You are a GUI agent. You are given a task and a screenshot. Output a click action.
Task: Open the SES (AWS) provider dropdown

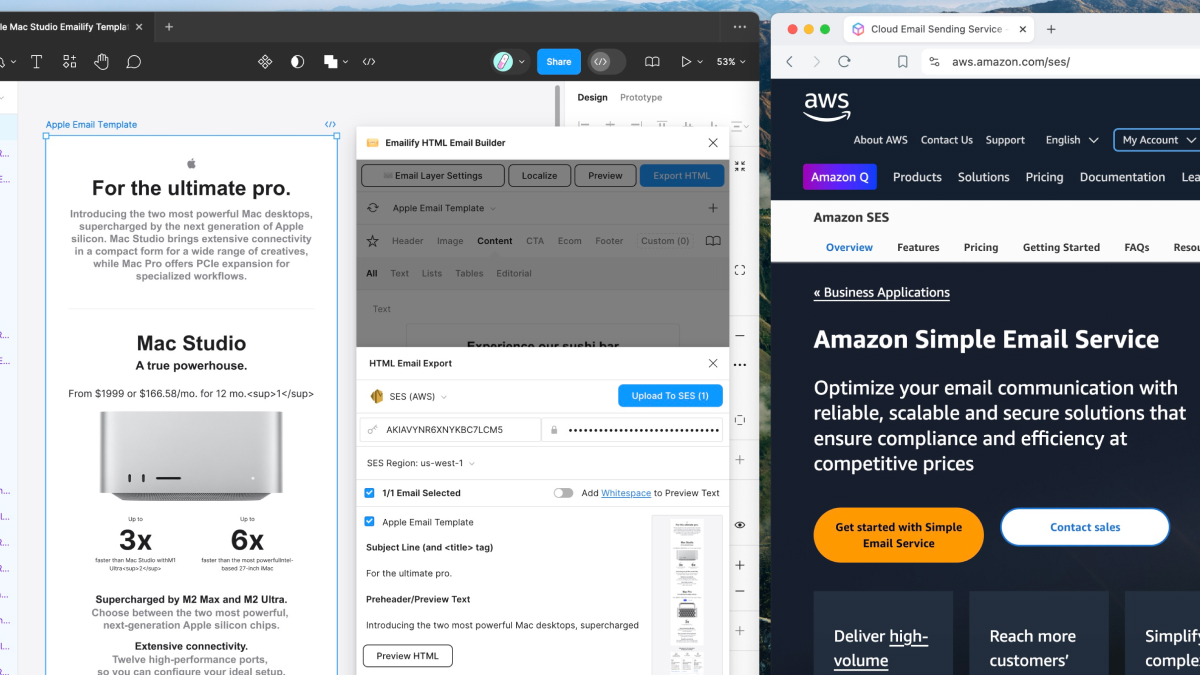[410, 396]
